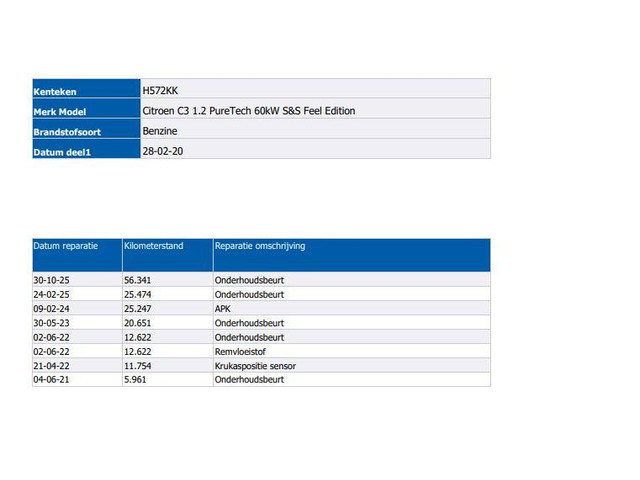
Task: Select the Citroen C3 model description text
Action: point(249,110)
